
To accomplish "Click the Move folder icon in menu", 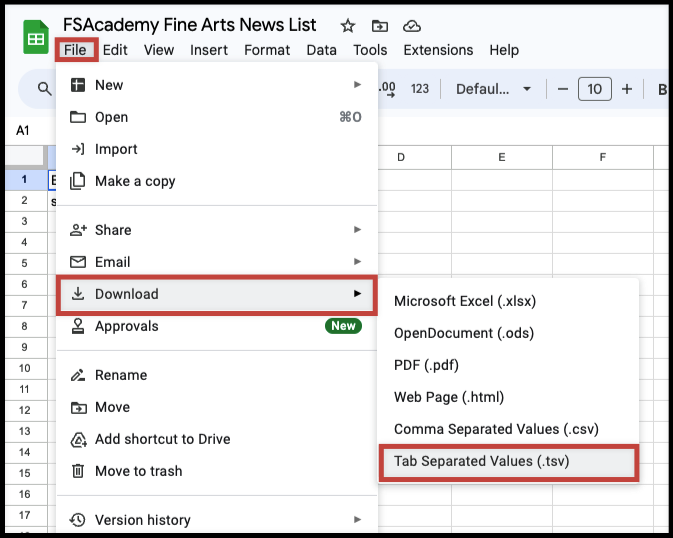I will [78, 407].
